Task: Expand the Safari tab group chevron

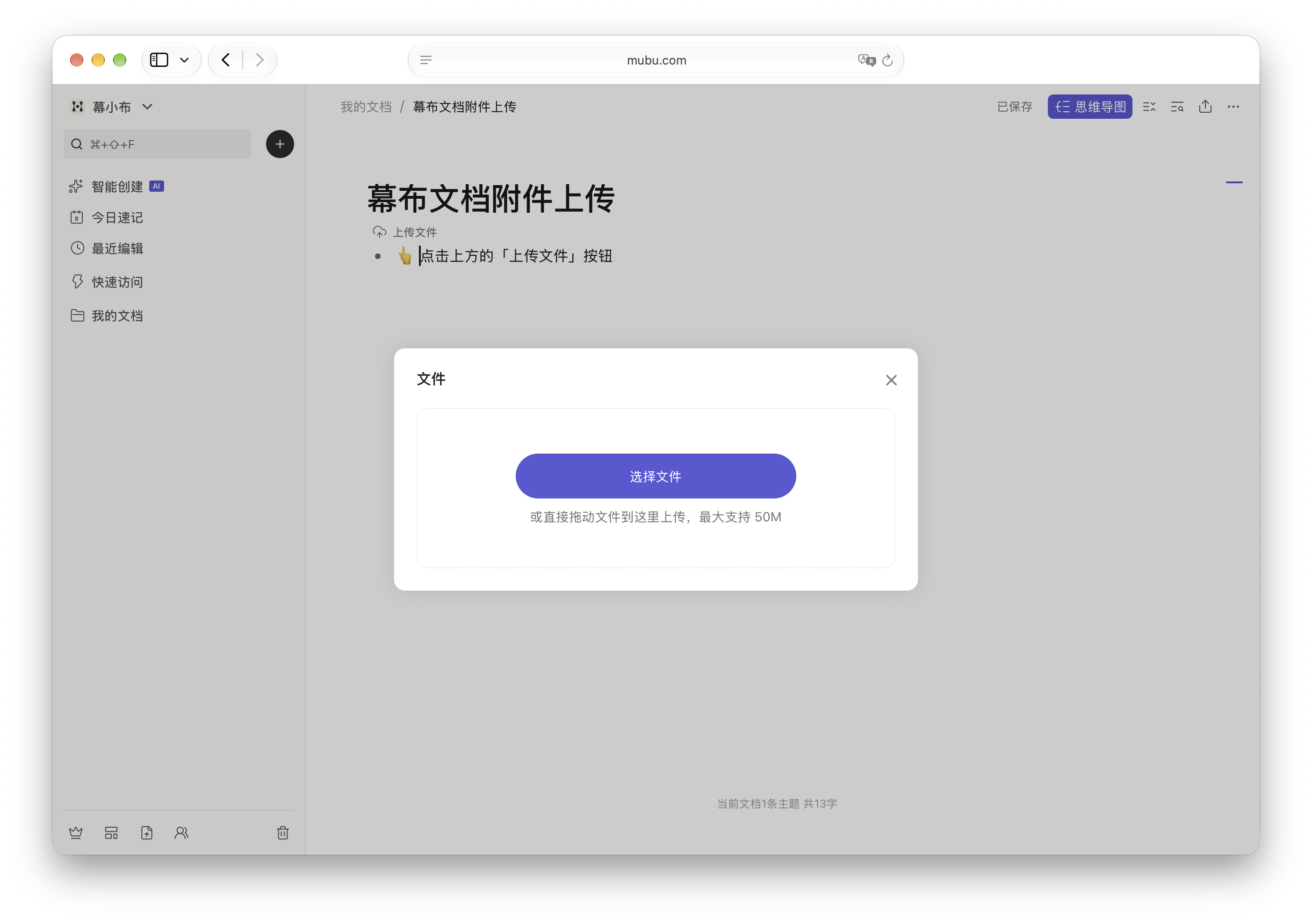Action: pyautogui.click(x=184, y=60)
